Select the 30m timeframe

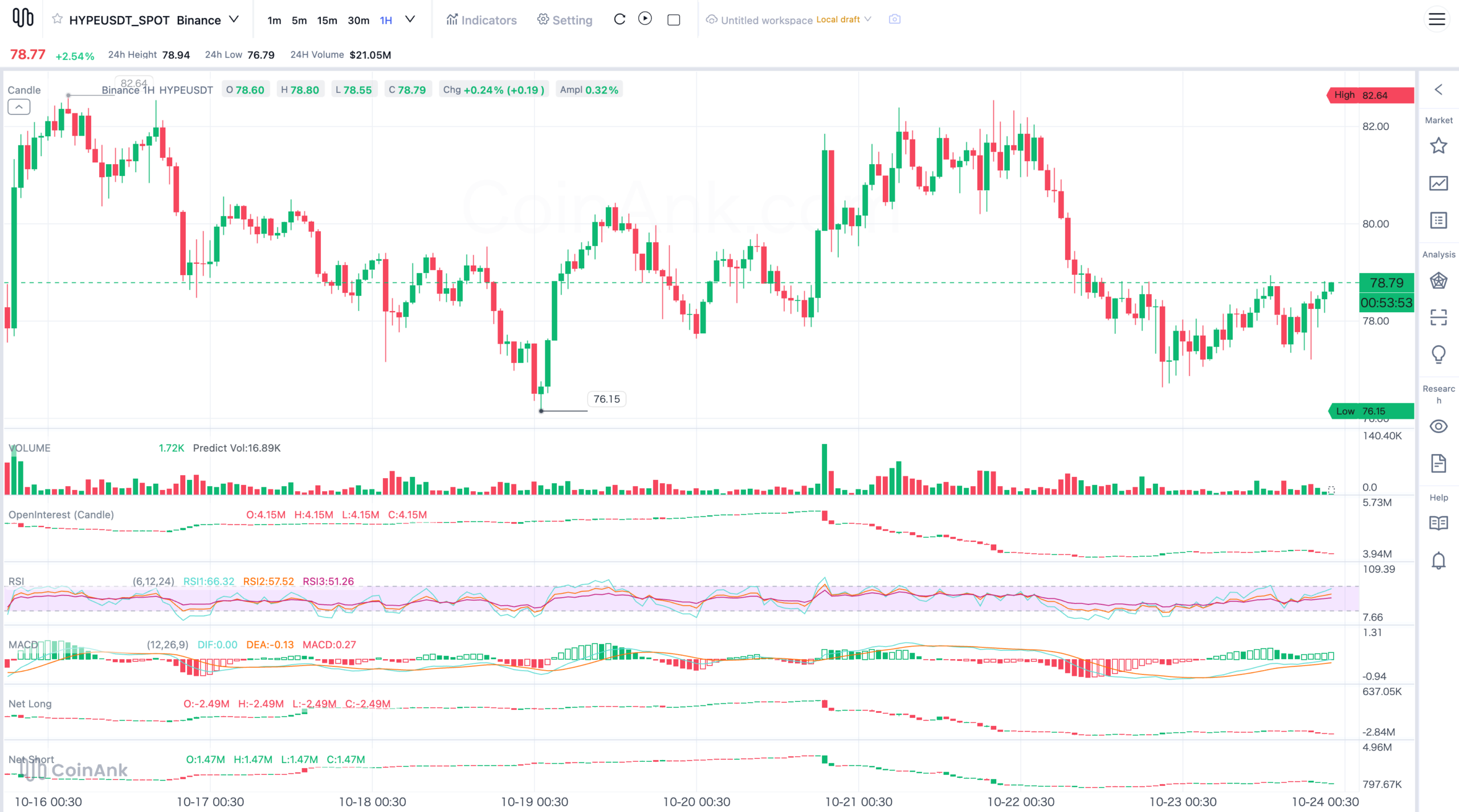[x=358, y=21]
